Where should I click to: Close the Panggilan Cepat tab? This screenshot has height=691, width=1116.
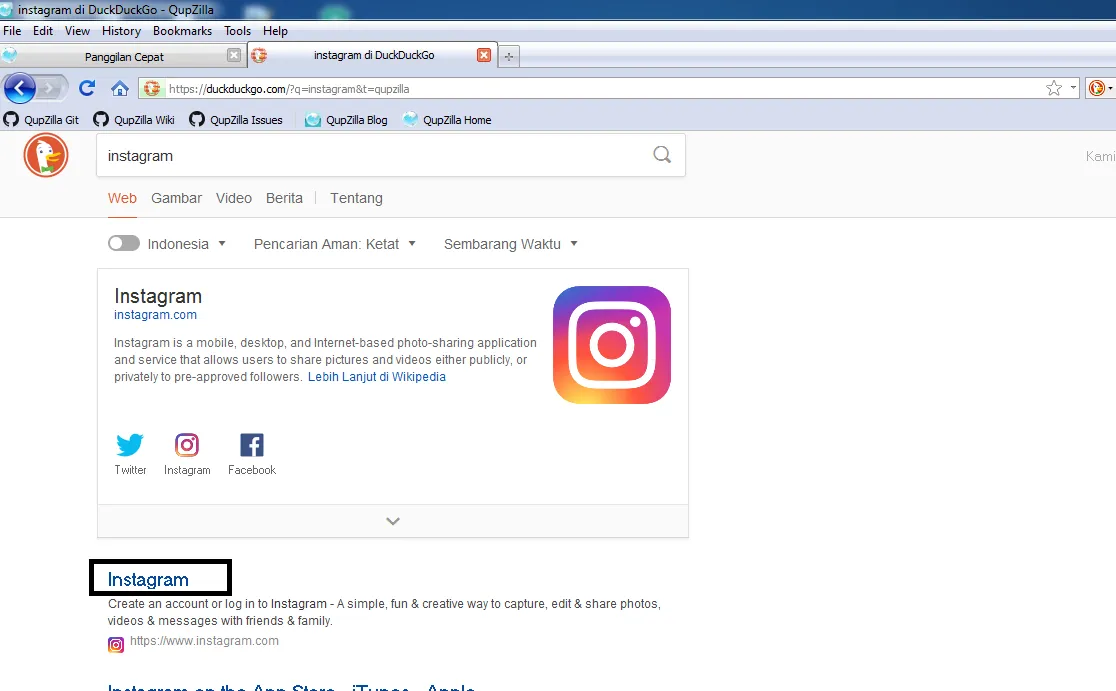pyautogui.click(x=233, y=56)
